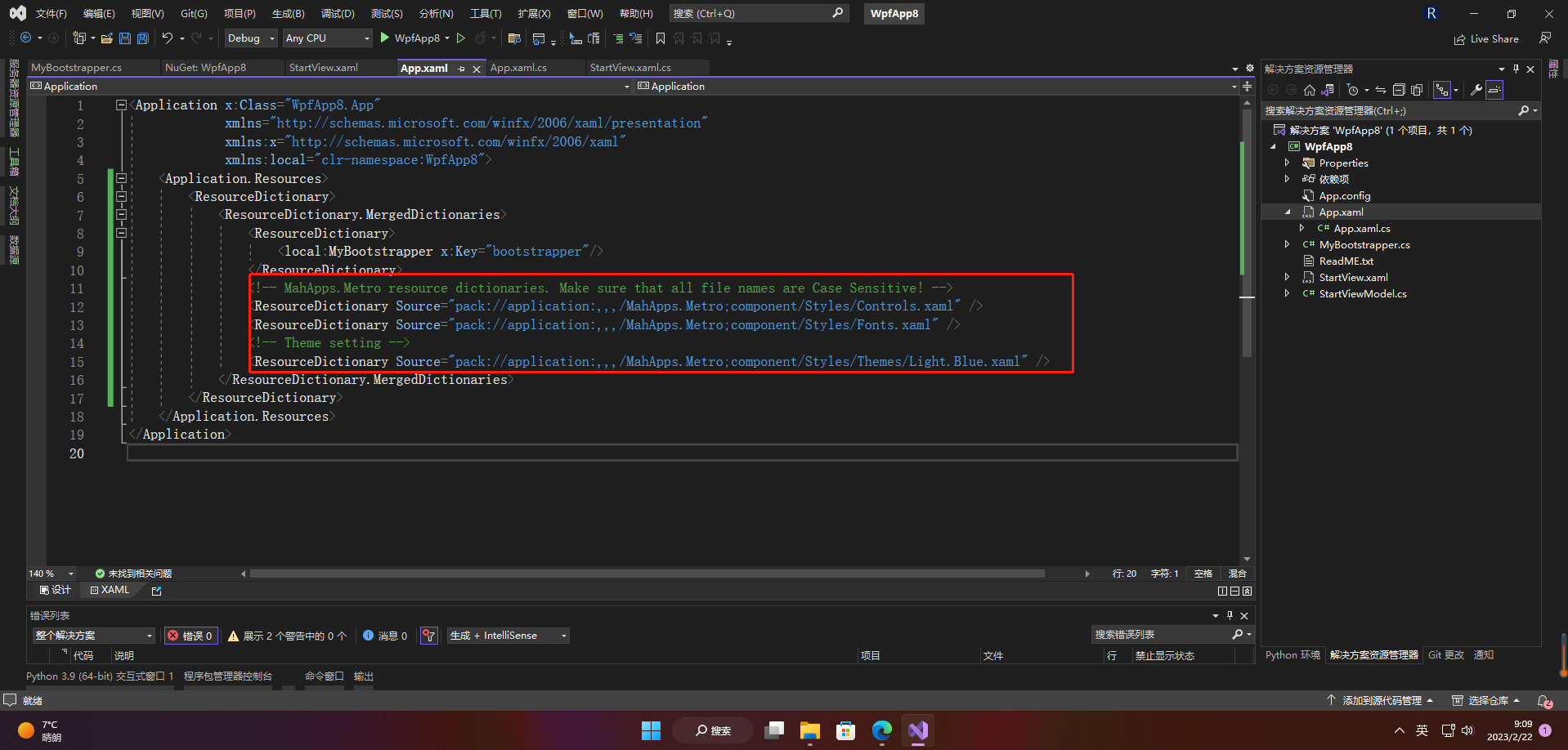Click the Undo arrow in the toolbar
The image size is (1568, 750).
[x=168, y=38]
